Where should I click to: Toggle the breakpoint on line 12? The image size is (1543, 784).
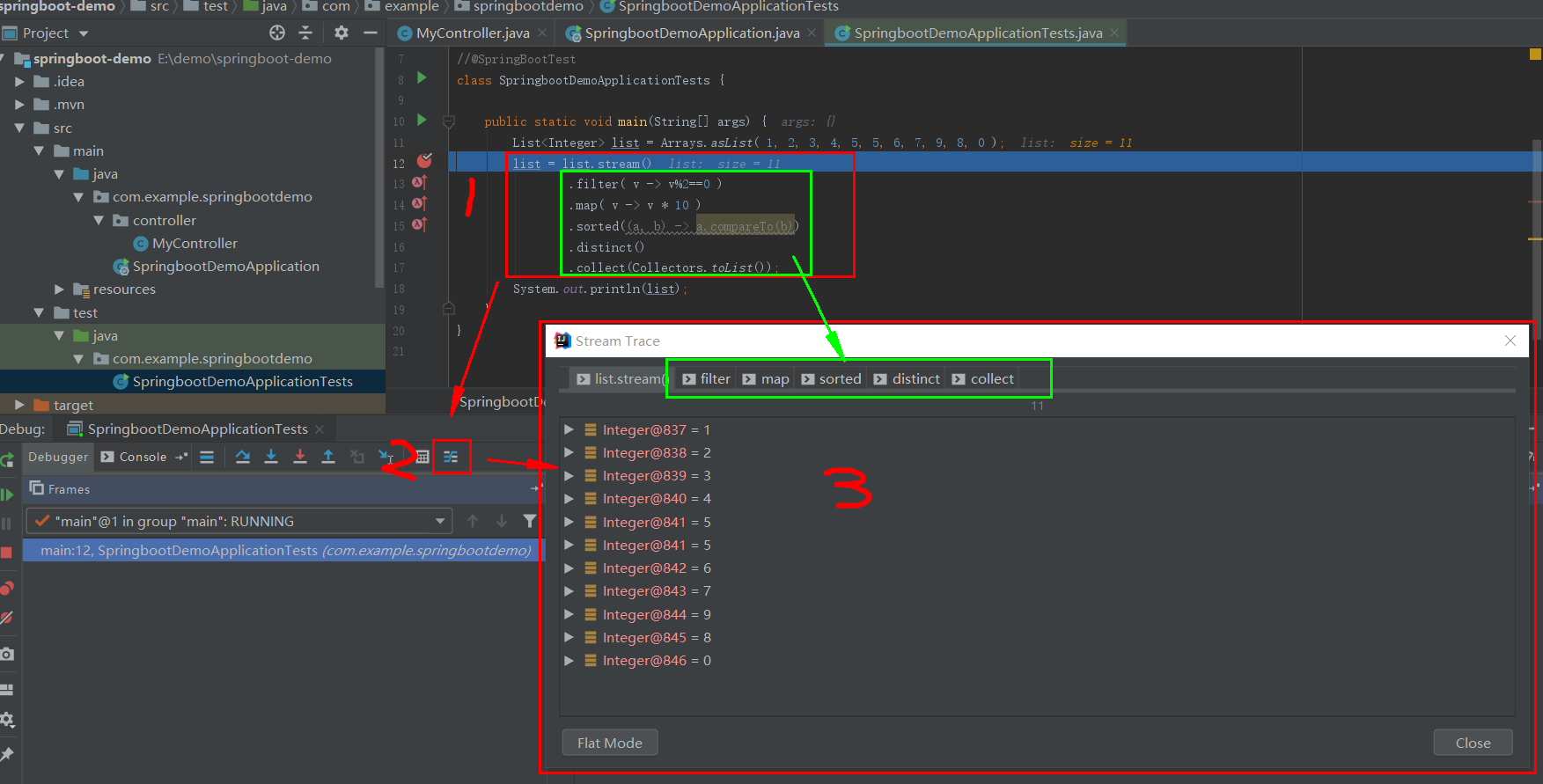[x=424, y=161]
